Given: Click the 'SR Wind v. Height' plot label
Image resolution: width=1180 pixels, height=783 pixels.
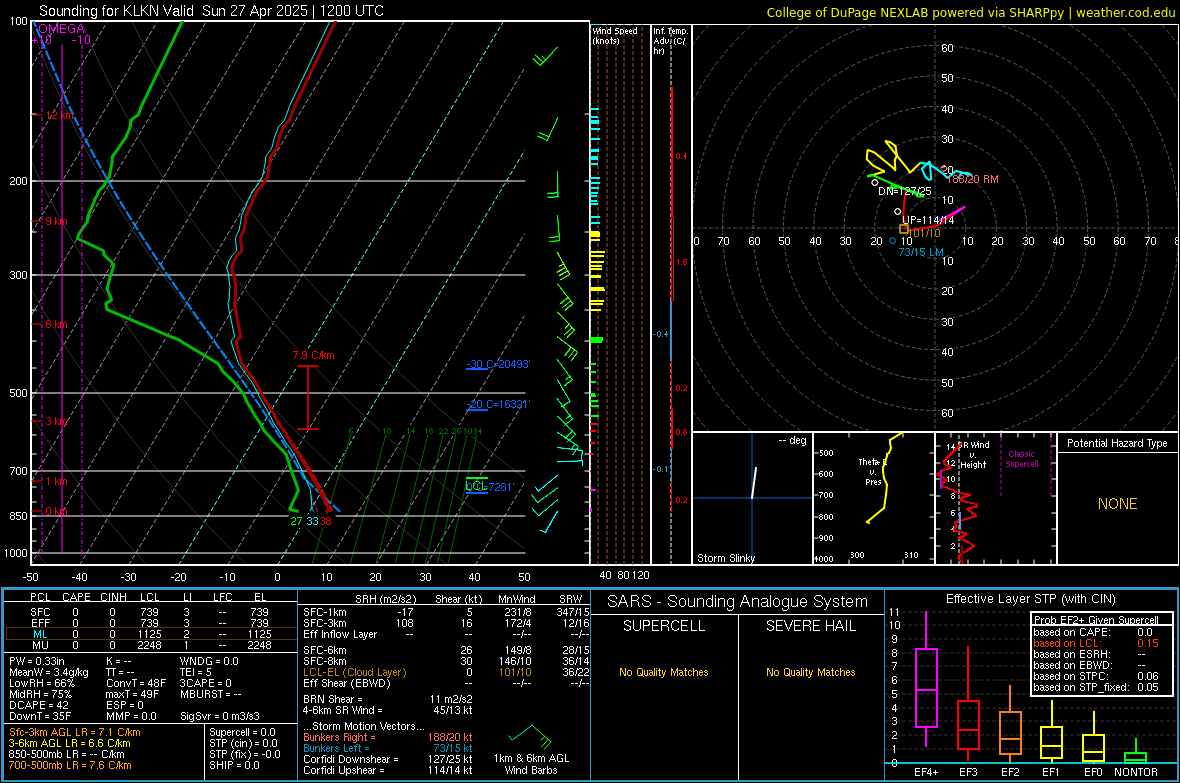Looking at the screenshot, I should [x=974, y=455].
